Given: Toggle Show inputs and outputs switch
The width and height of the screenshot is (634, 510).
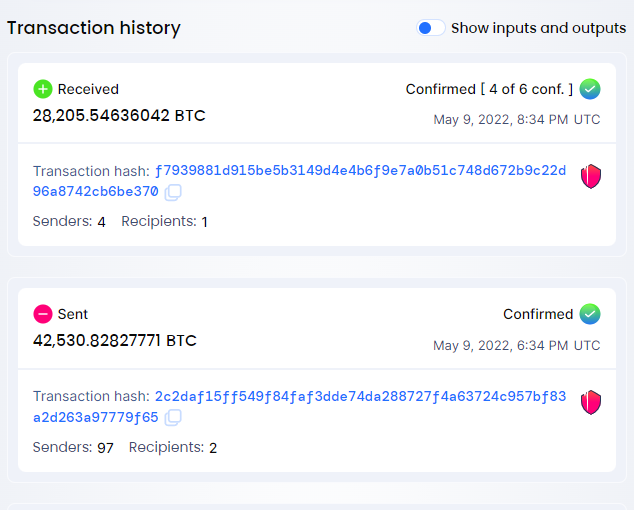Looking at the screenshot, I should point(431,28).
